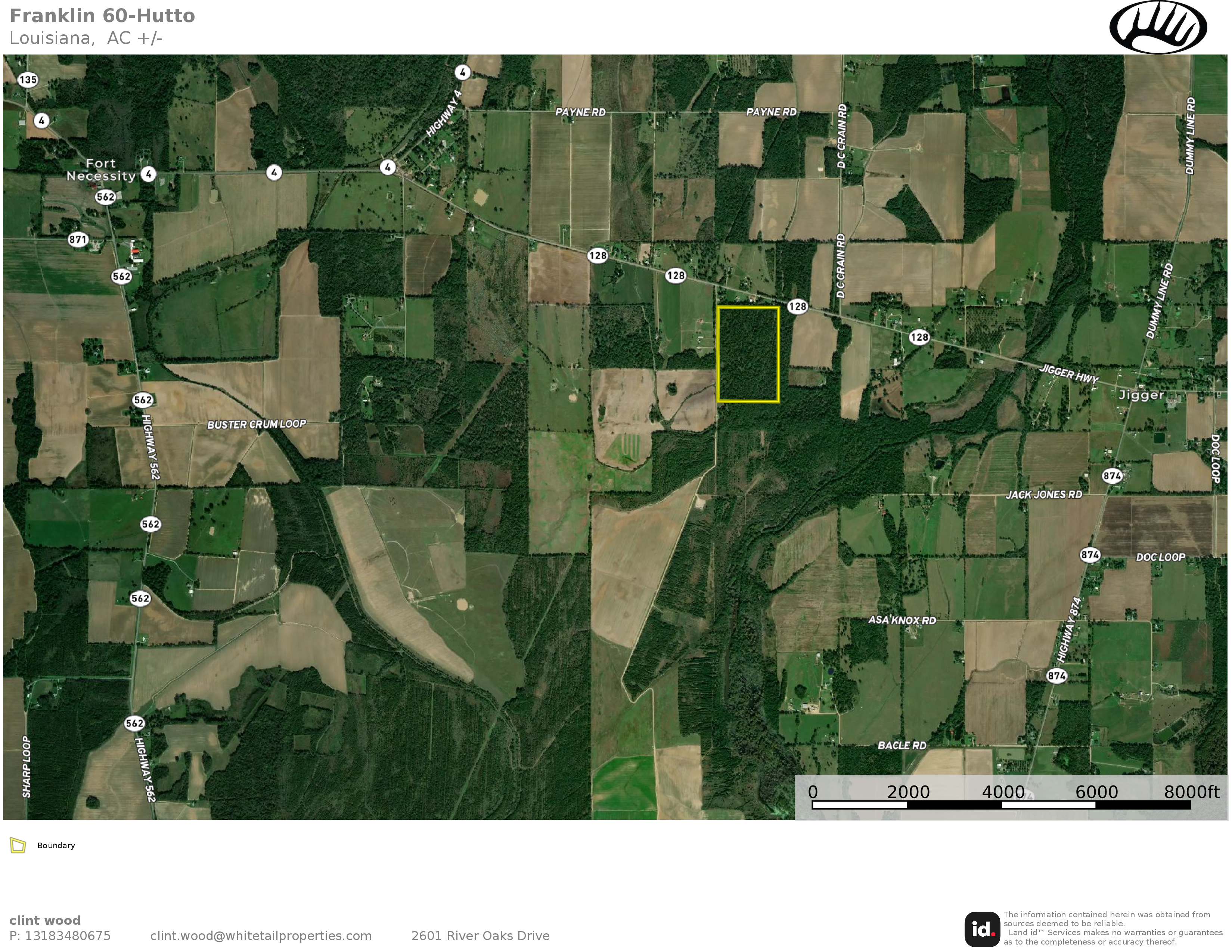Click the 871 route shield marker

(78, 240)
